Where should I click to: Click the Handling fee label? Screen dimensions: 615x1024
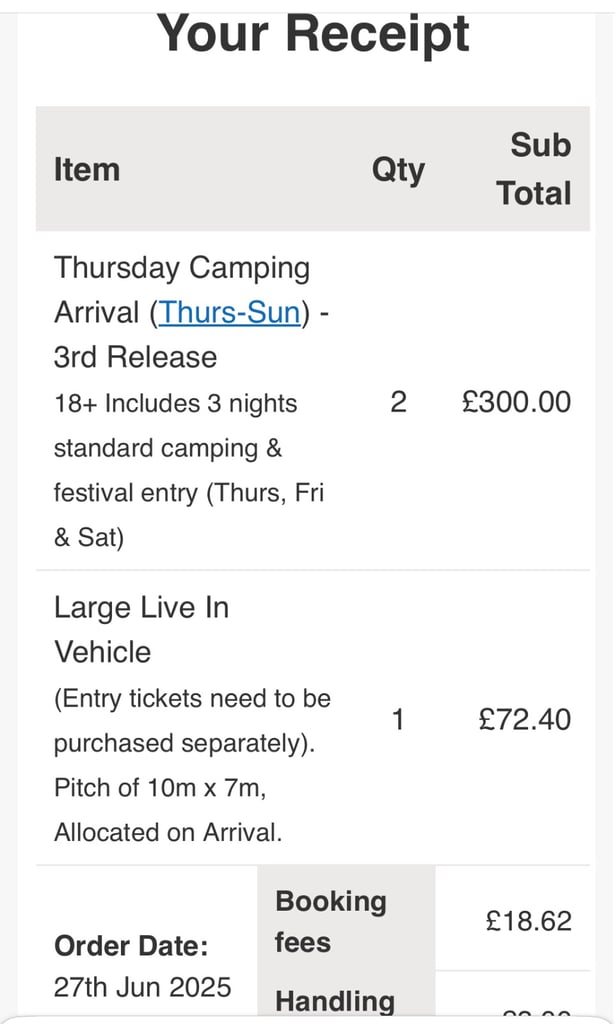pos(335,1002)
